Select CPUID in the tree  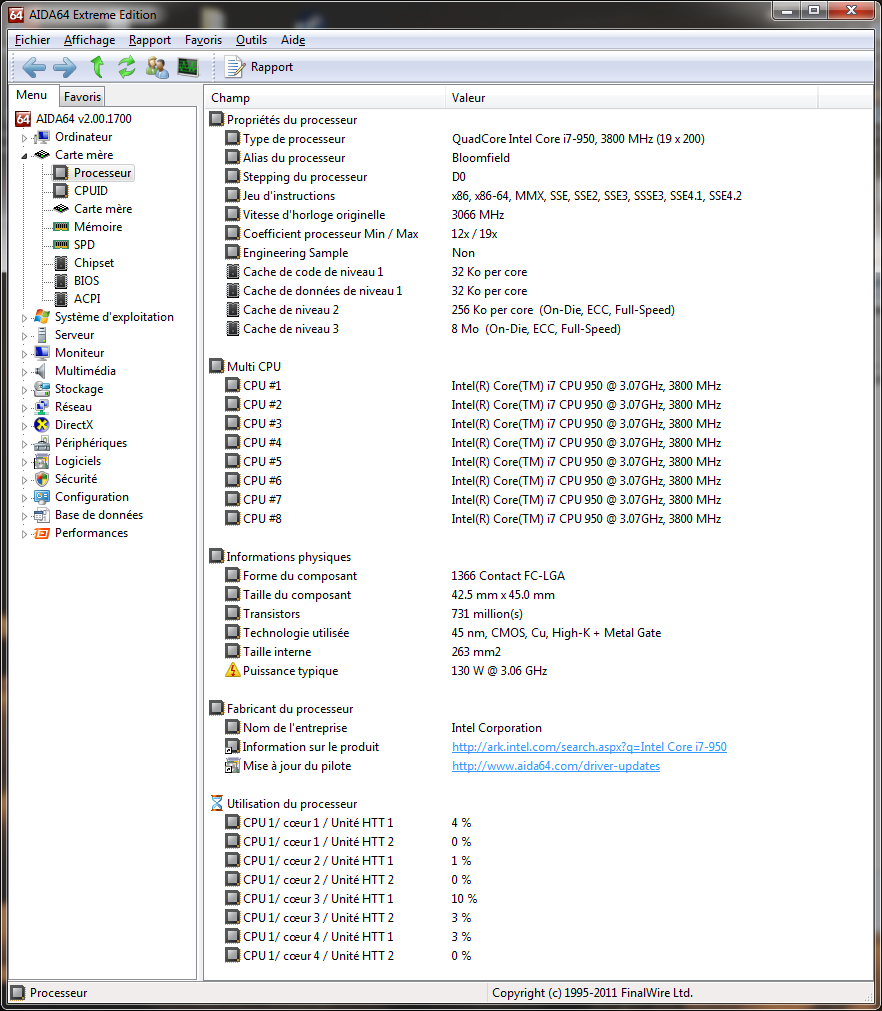[x=91, y=191]
